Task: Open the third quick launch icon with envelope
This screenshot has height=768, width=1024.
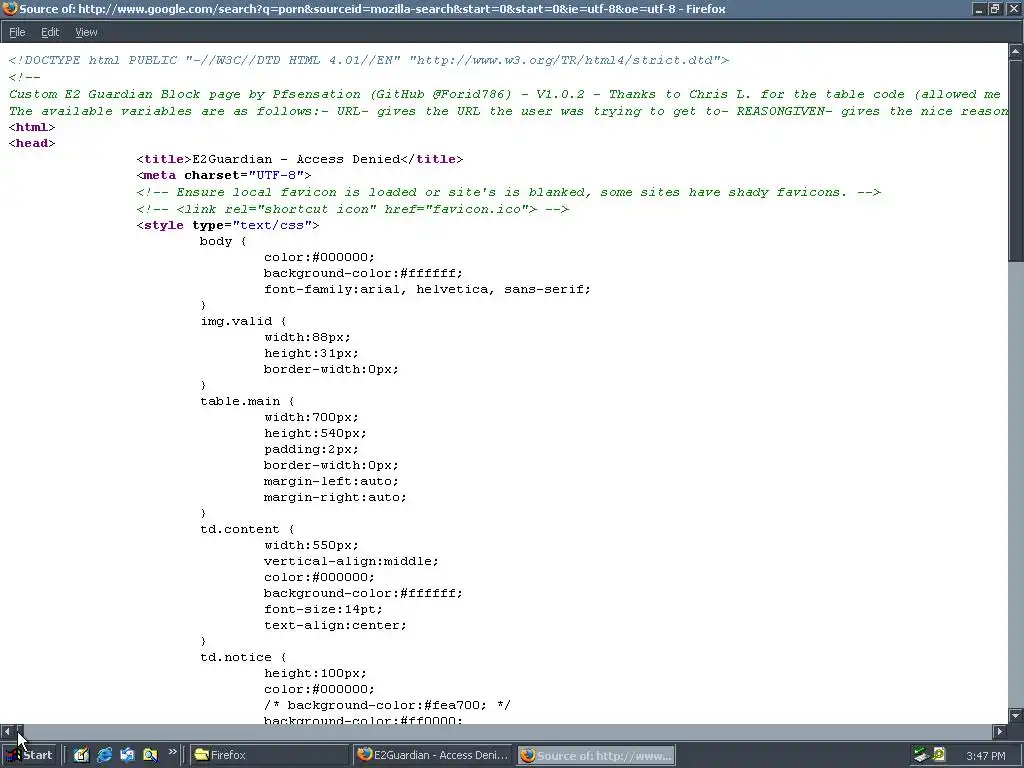Action: [x=127, y=755]
